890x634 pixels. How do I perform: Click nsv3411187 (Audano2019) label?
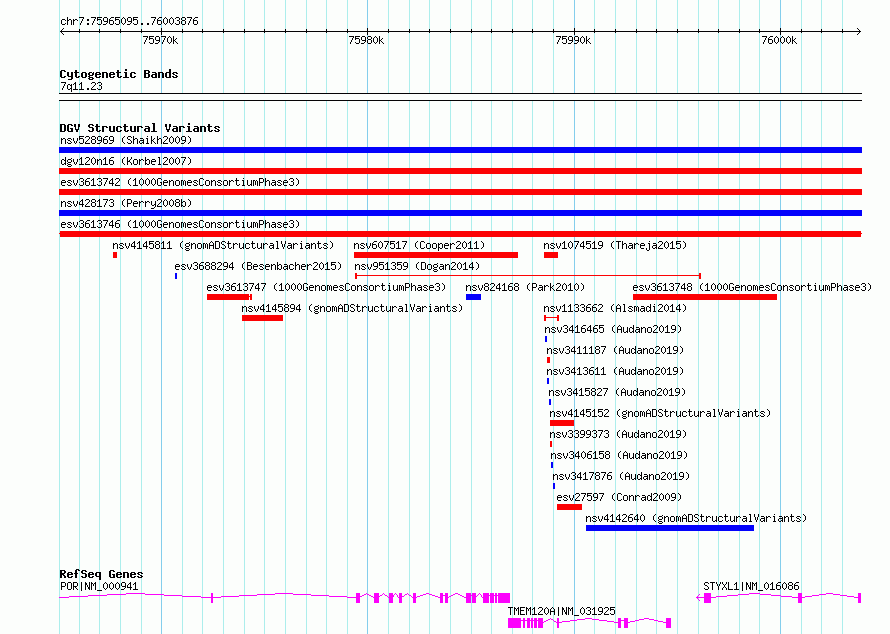tap(615, 350)
